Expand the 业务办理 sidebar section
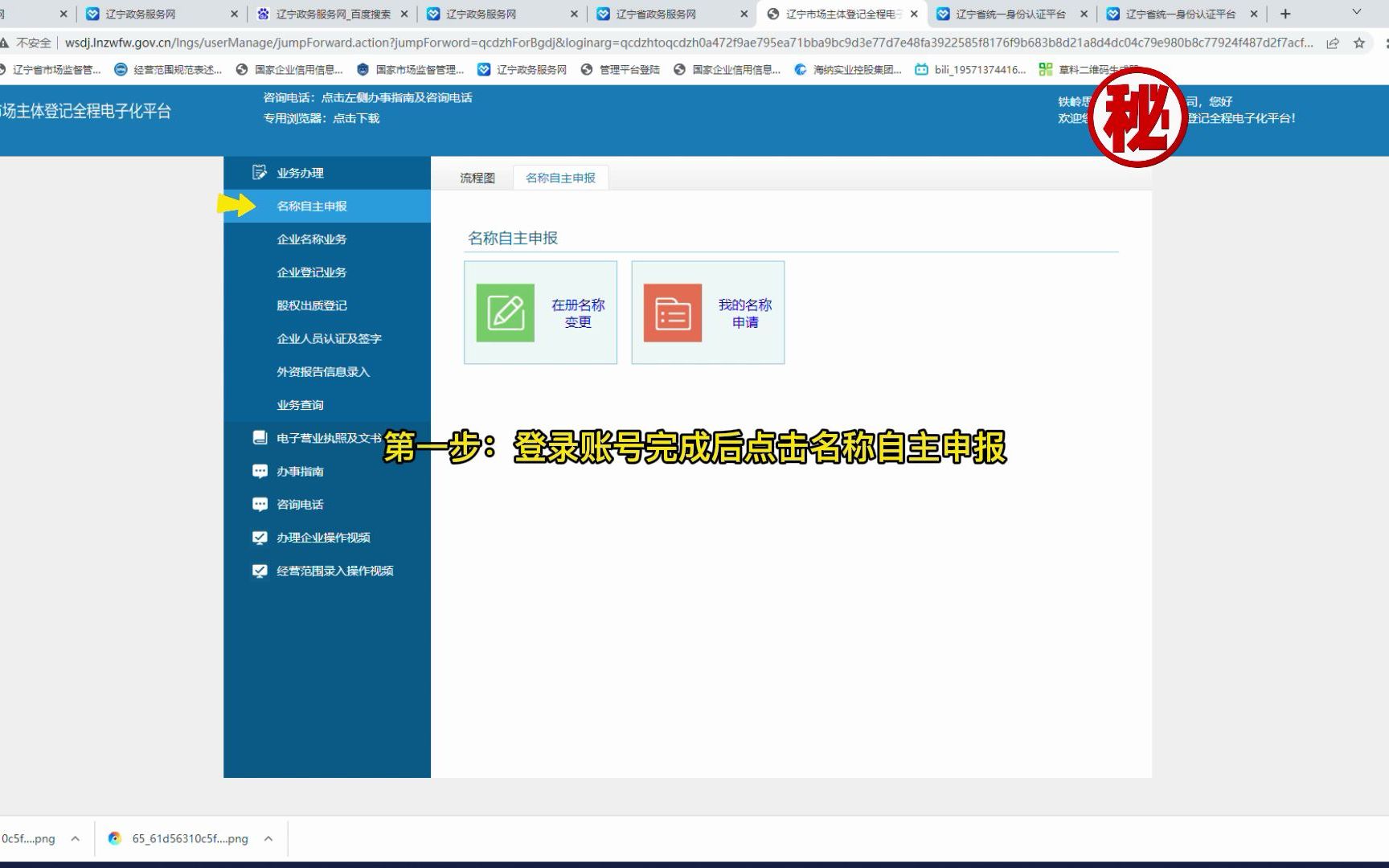The image size is (1389, 868). [x=327, y=172]
